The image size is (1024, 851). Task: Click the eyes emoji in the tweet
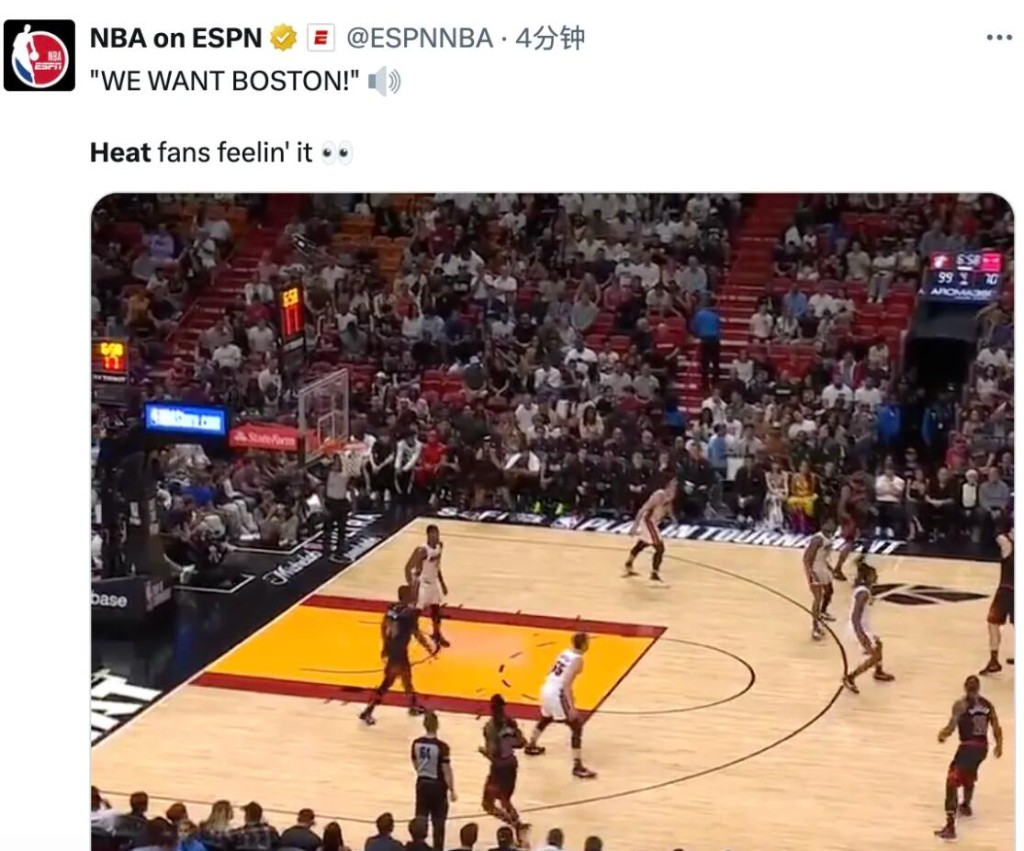click(x=337, y=153)
